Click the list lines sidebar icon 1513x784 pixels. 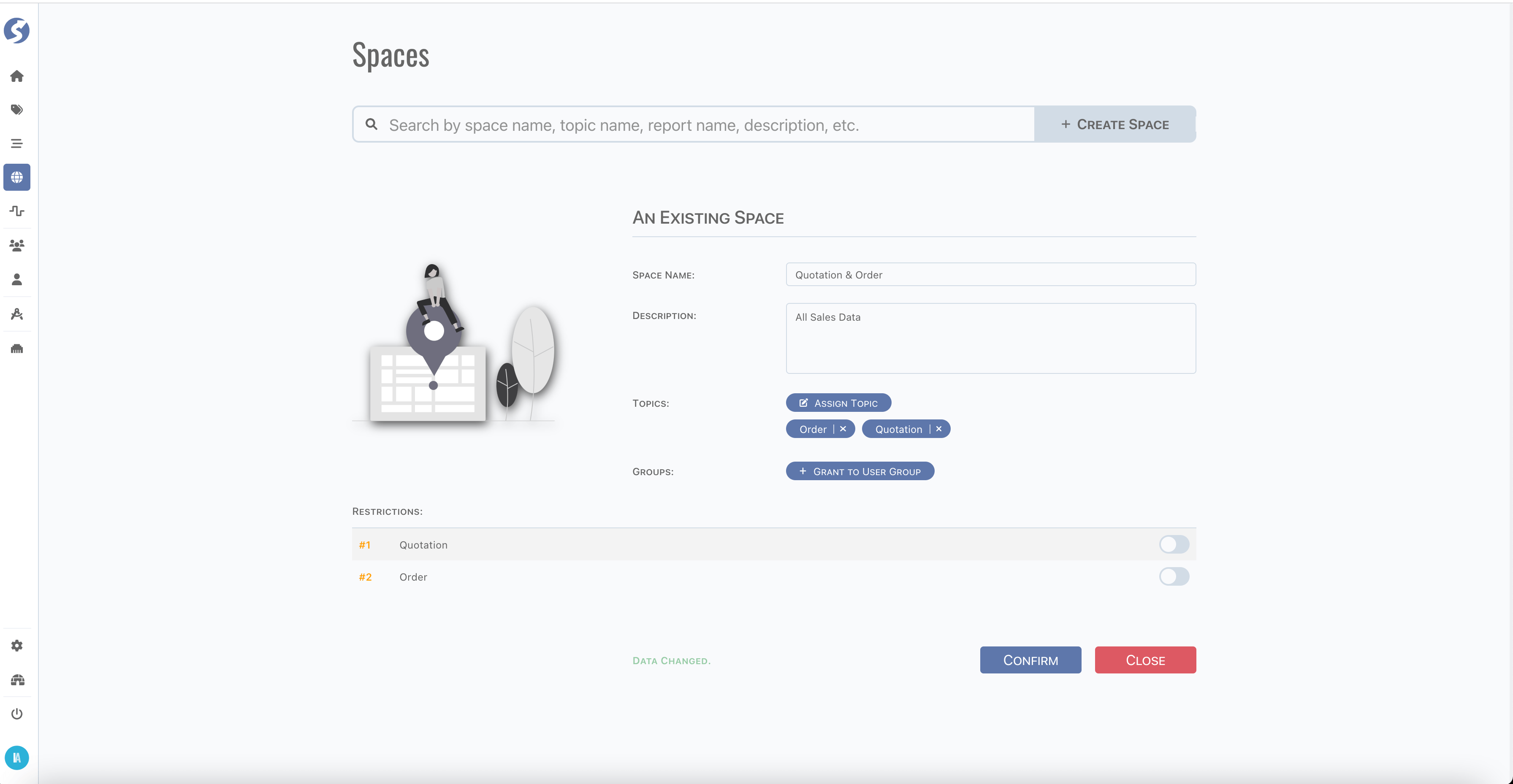pyautogui.click(x=16, y=143)
